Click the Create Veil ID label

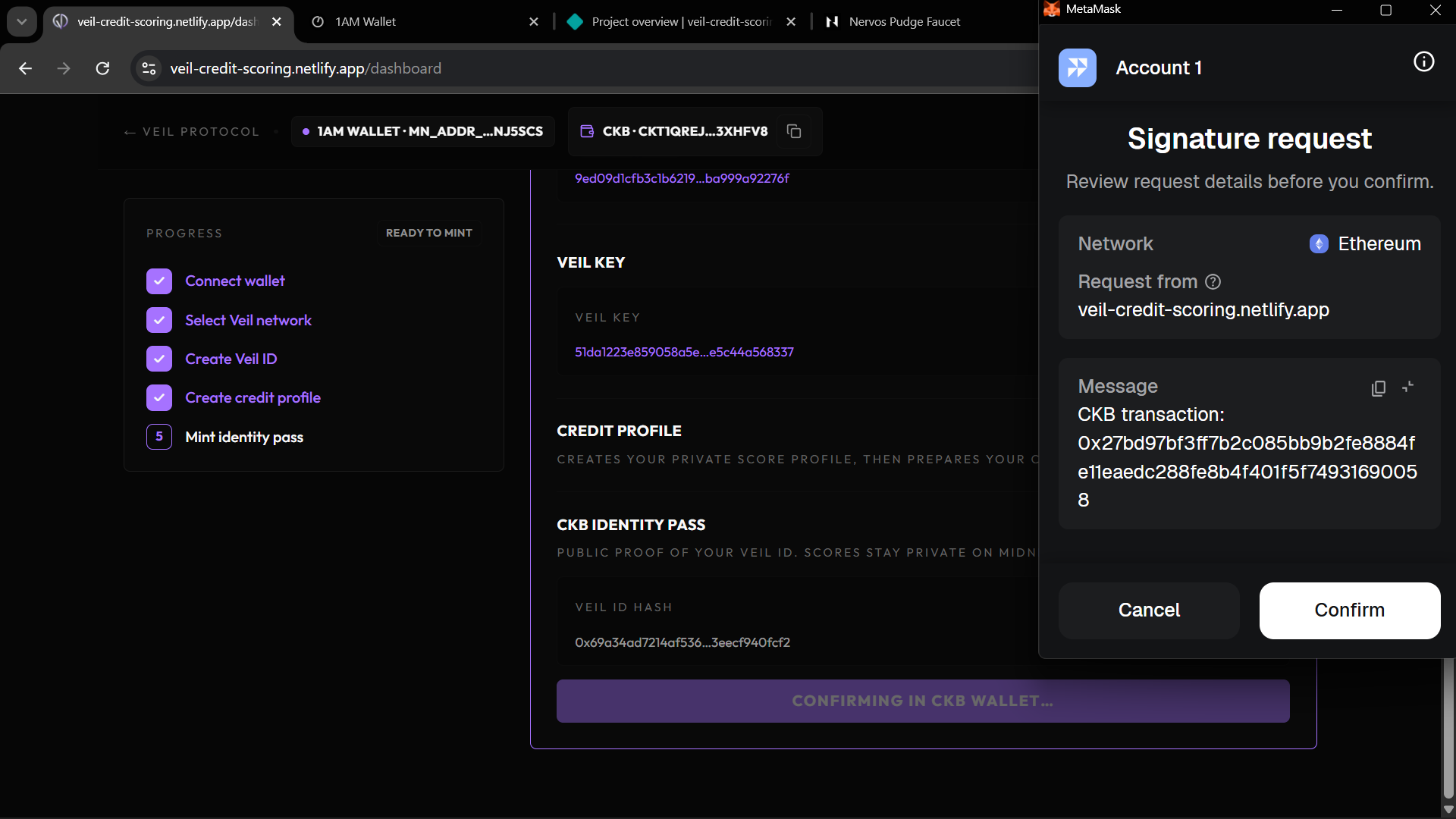(x=231, y=359)
